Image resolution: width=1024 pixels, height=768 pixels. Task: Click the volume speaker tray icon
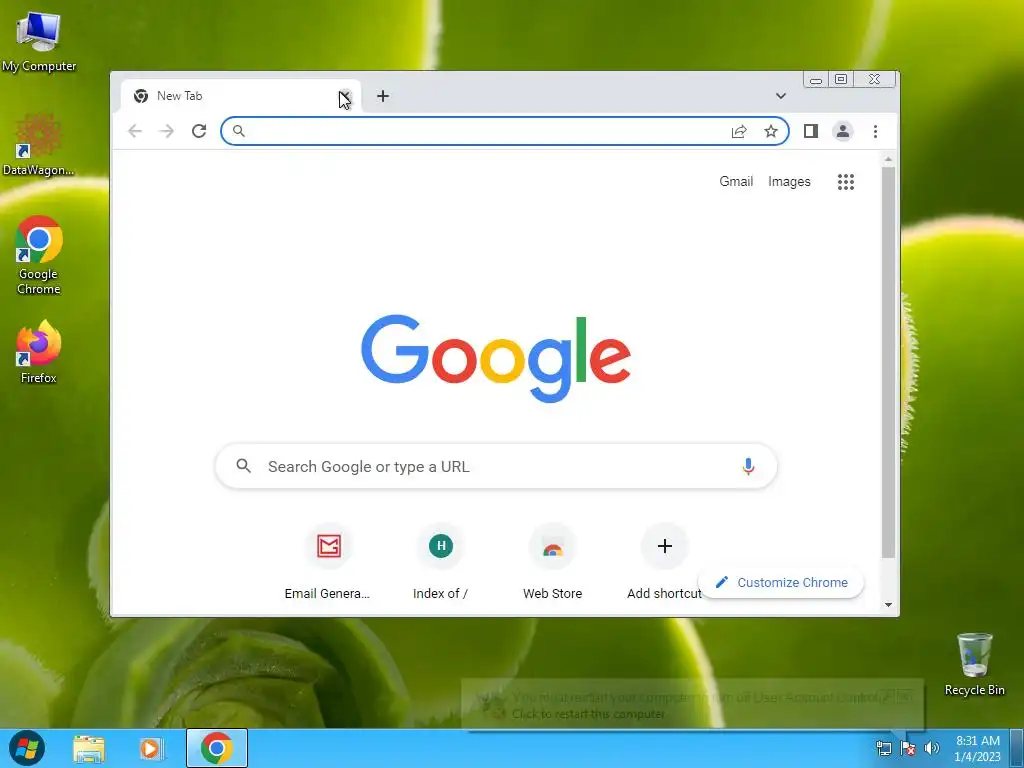tap(932, 748)
